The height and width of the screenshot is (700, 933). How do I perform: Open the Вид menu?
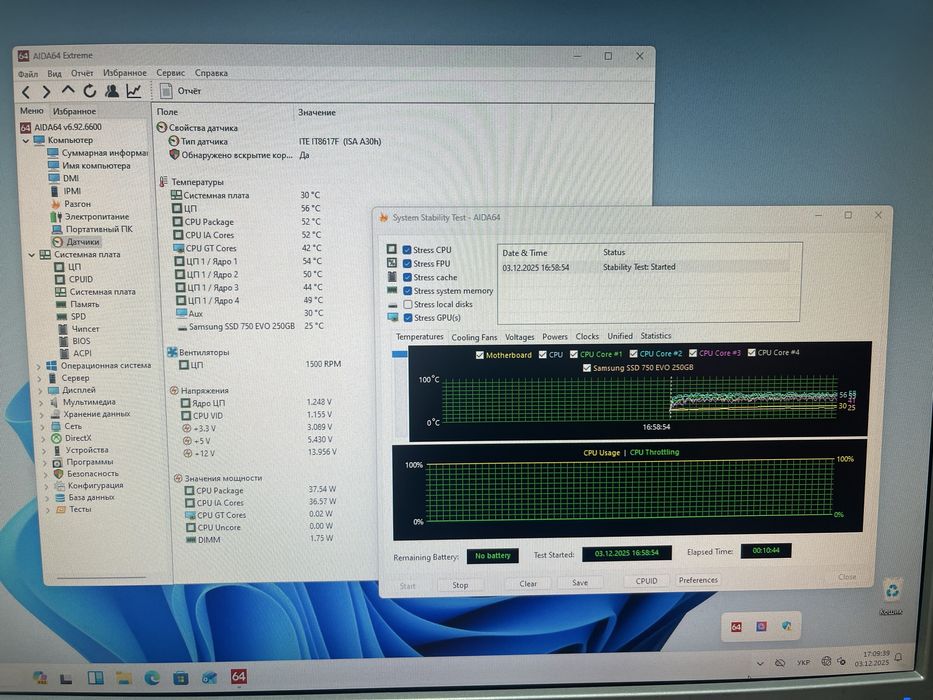[54, 73]
